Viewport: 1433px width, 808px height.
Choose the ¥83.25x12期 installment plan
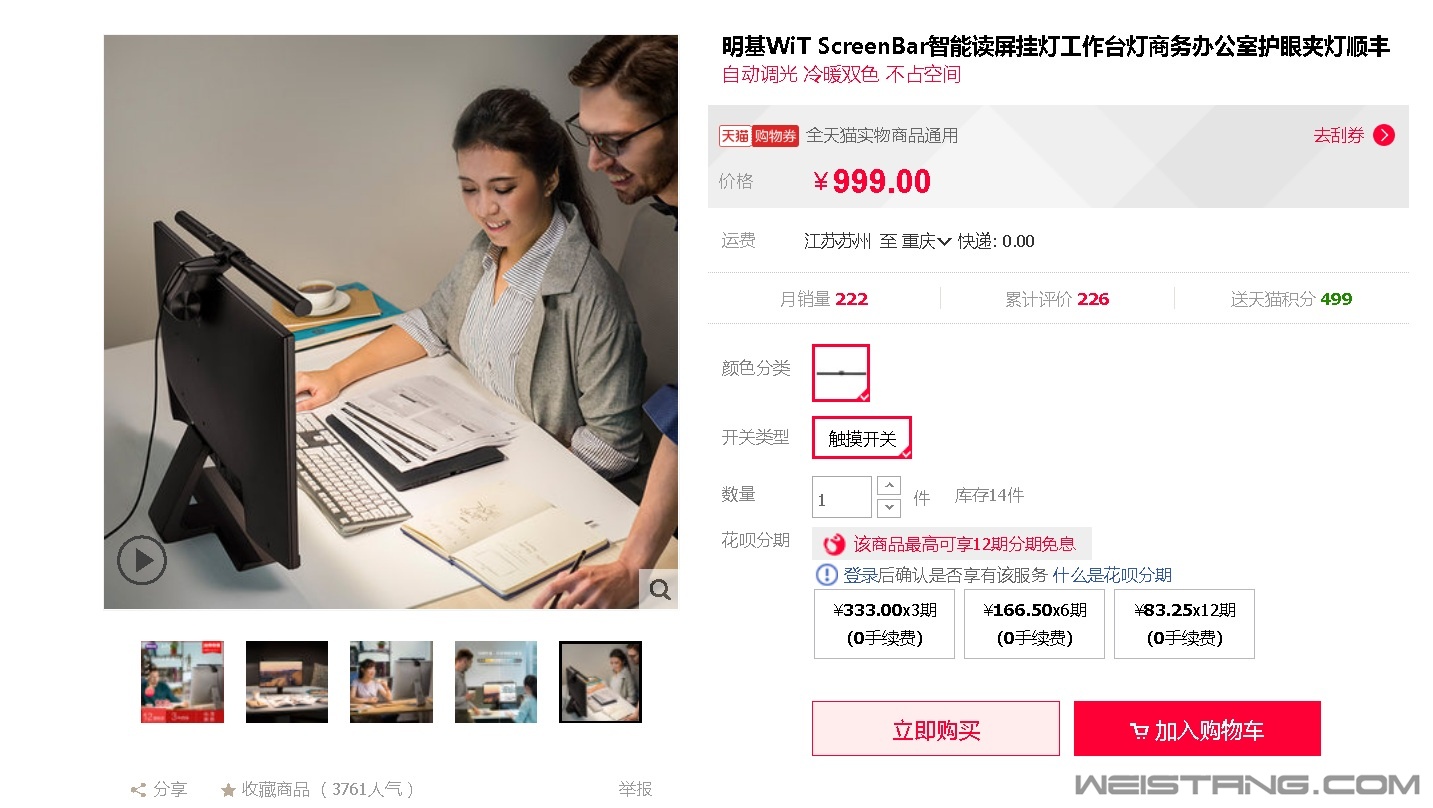coord(1184,624)
